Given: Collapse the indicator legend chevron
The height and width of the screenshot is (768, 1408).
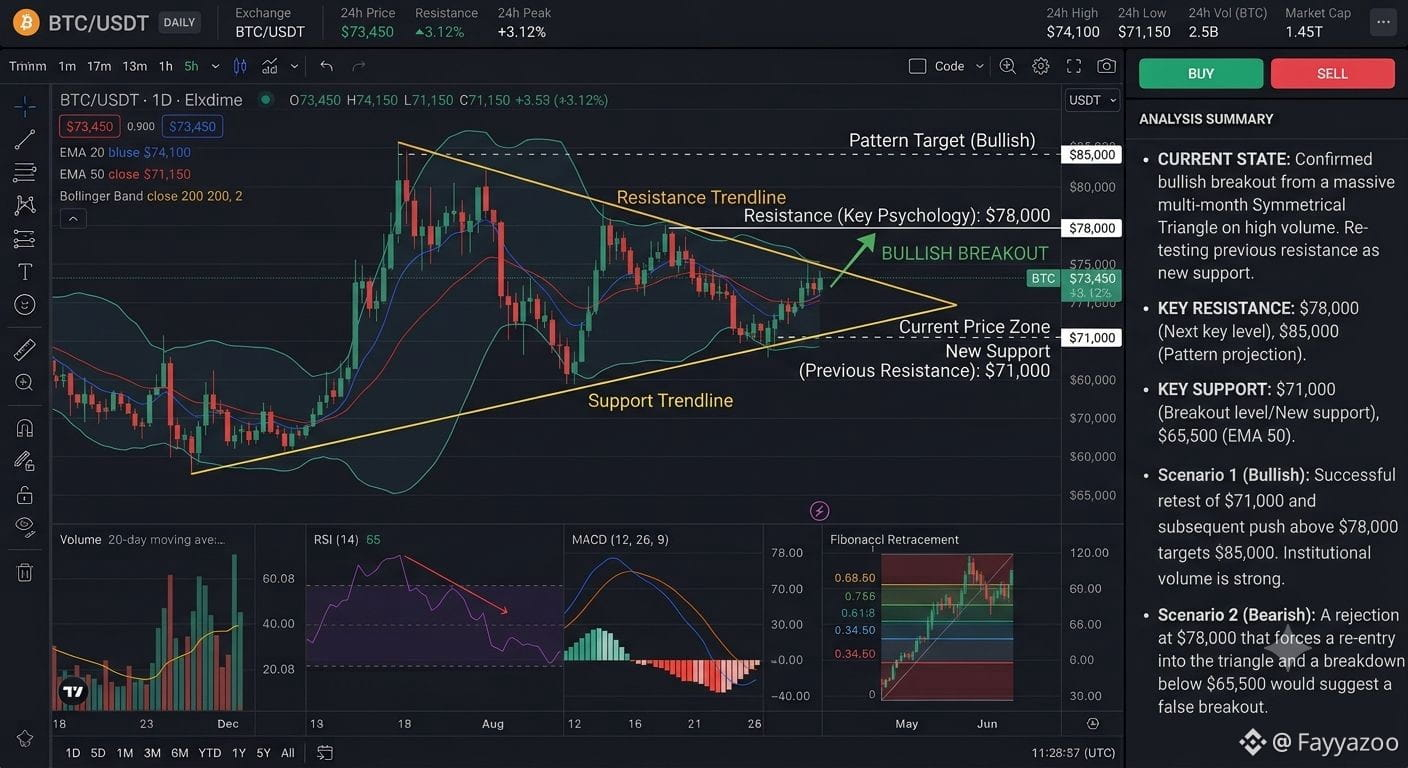Looking at the screenshot, I should click(73, 218).
